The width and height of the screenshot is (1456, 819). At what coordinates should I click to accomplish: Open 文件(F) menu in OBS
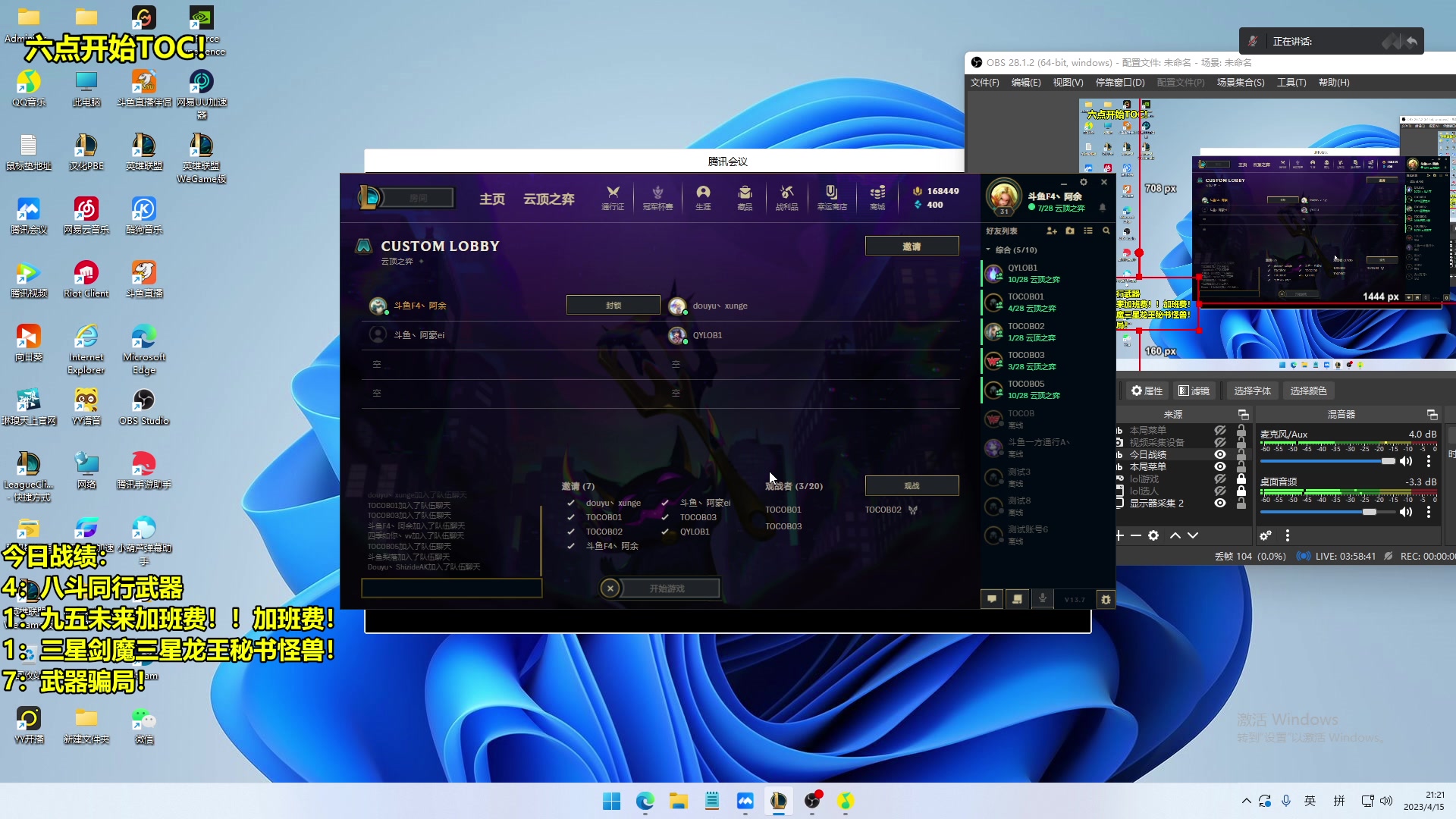[x=984, y=83]
